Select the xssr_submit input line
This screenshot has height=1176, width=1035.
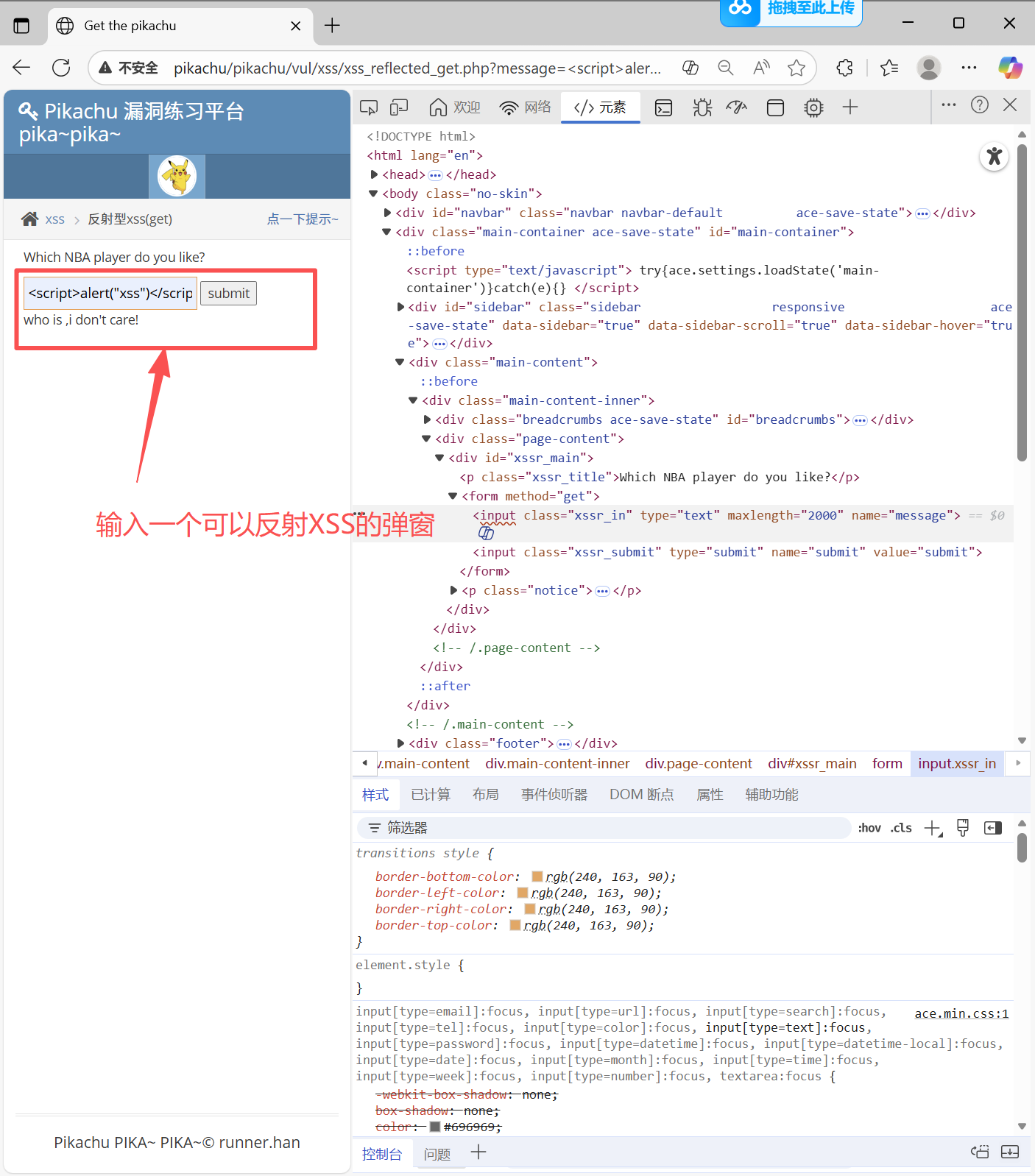(x=727, y=552)
